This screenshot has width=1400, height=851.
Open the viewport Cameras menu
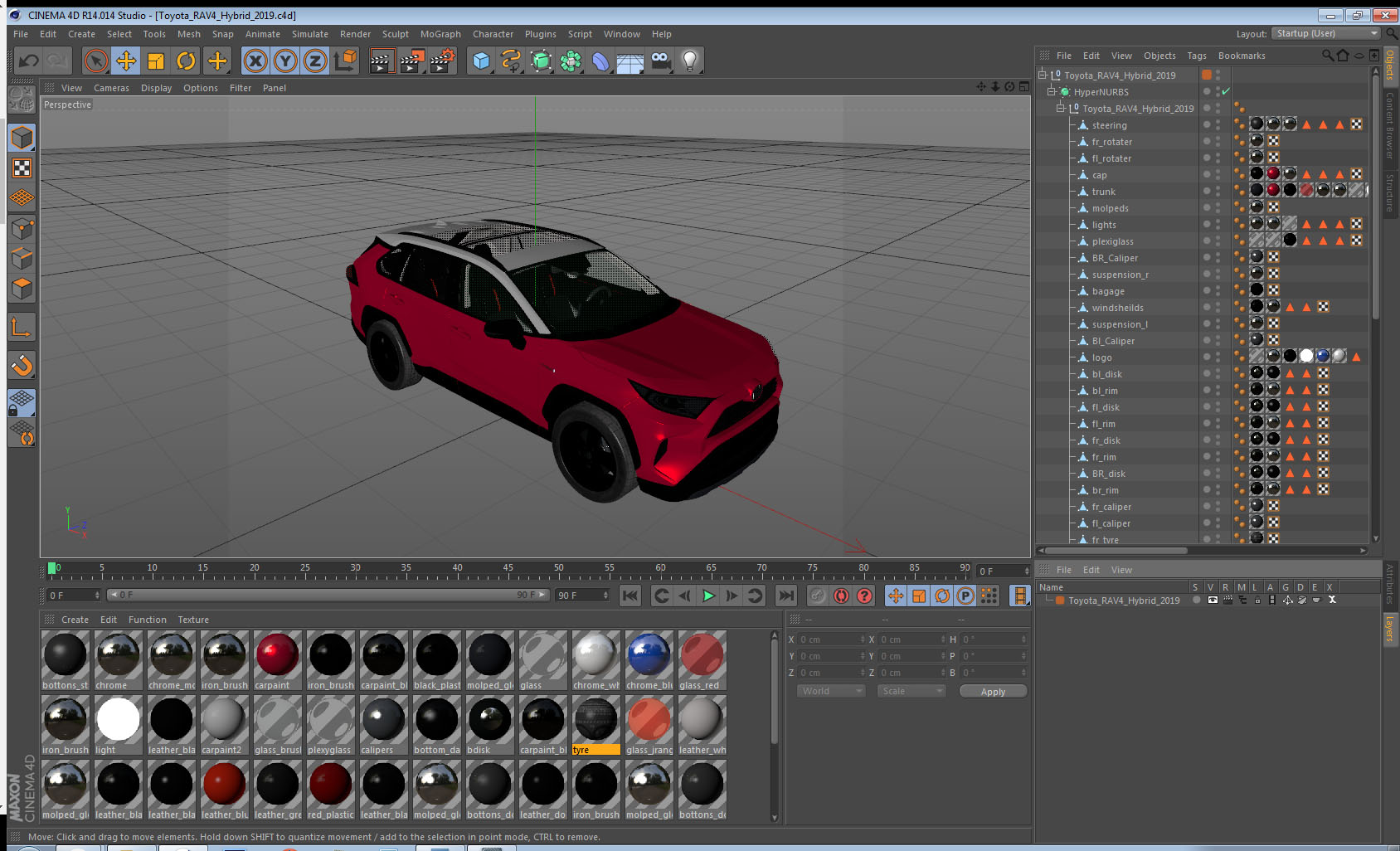click(111, 88)
